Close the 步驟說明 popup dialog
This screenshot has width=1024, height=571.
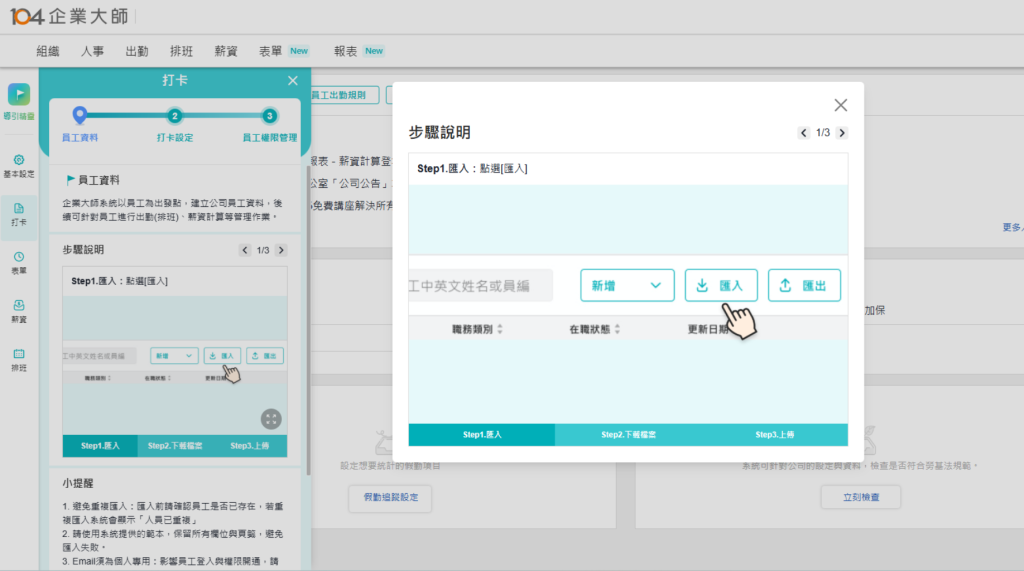(840, 105)
